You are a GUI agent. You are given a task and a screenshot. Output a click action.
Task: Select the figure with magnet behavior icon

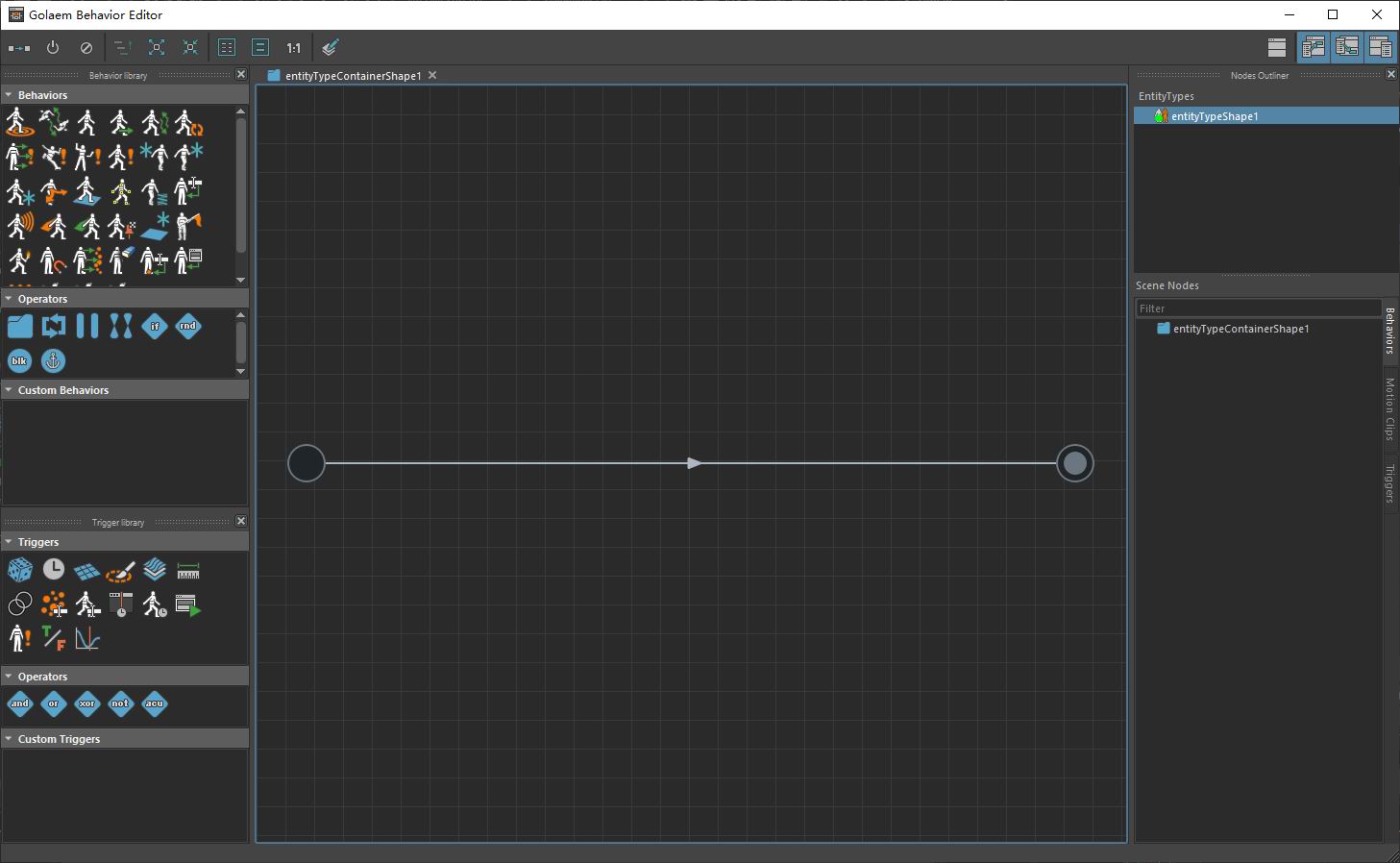pos(54,260)
